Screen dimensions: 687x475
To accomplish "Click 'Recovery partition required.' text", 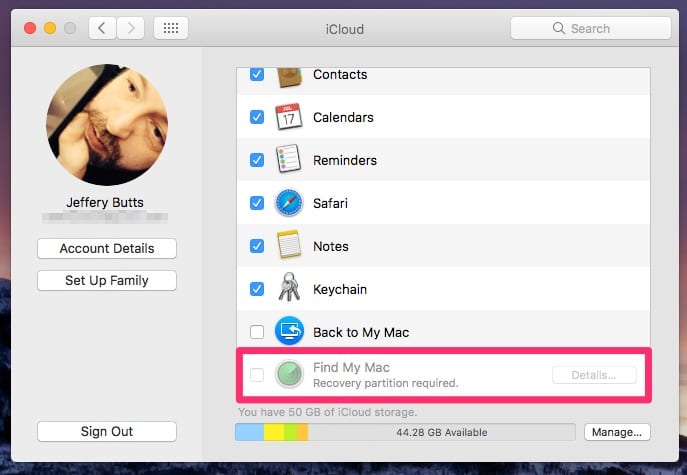I will pyautogui.click(x=386, y=383).
